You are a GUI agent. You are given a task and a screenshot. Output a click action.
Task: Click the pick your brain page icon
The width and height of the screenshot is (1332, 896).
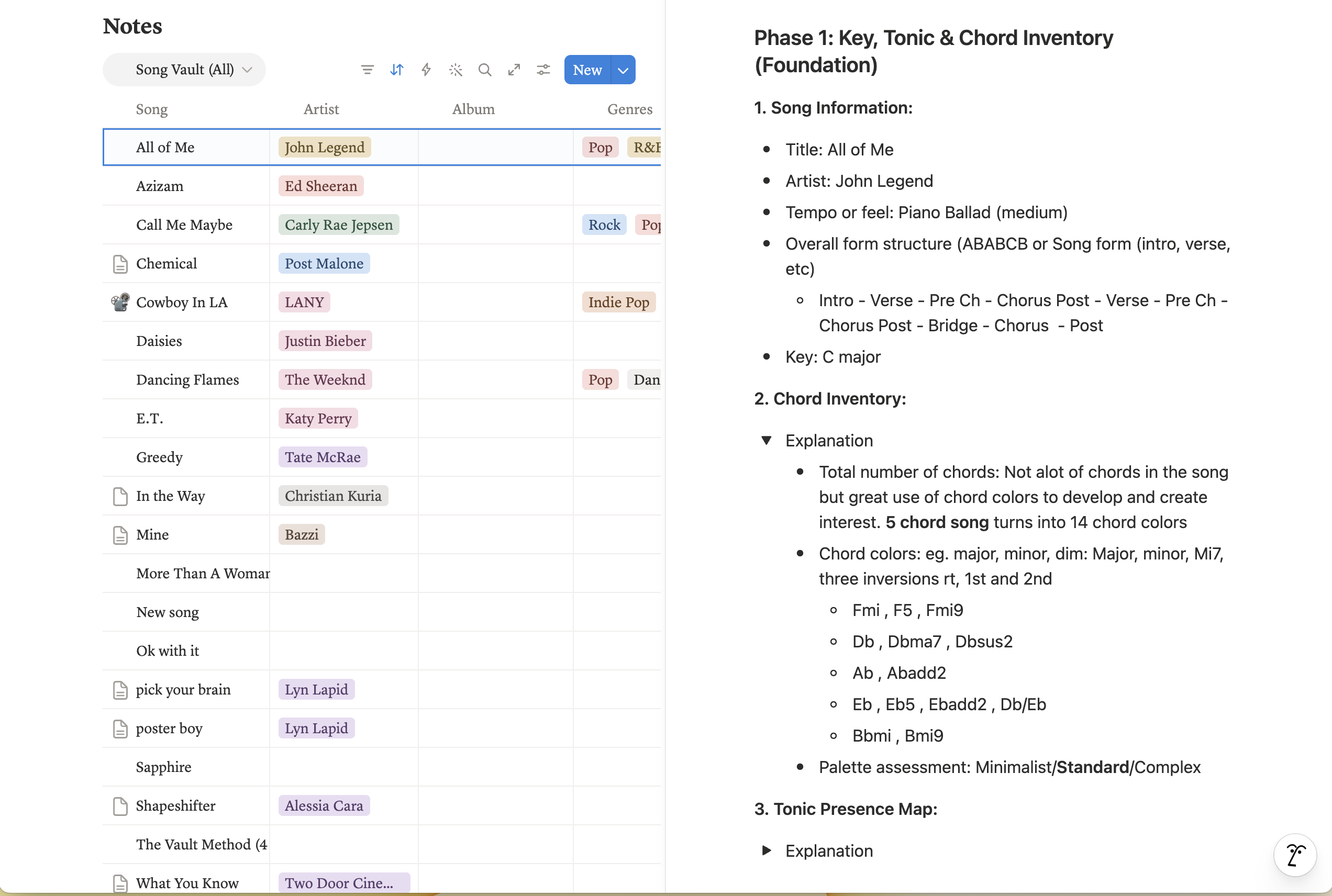(120, 690)
